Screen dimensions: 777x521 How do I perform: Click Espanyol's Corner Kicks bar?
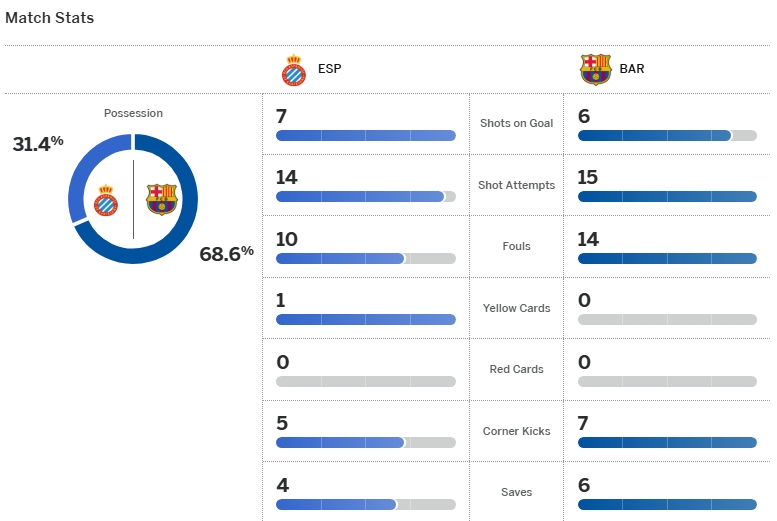(365, 443)
